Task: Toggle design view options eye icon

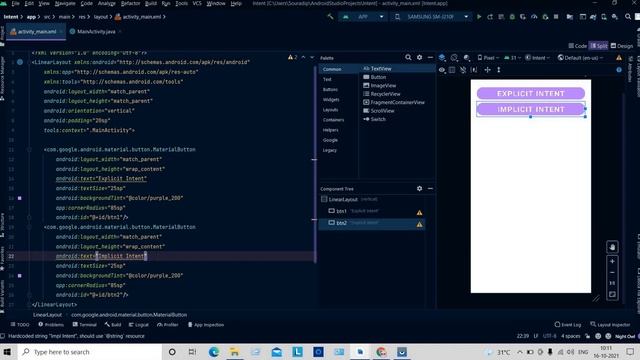Action: 442,70
